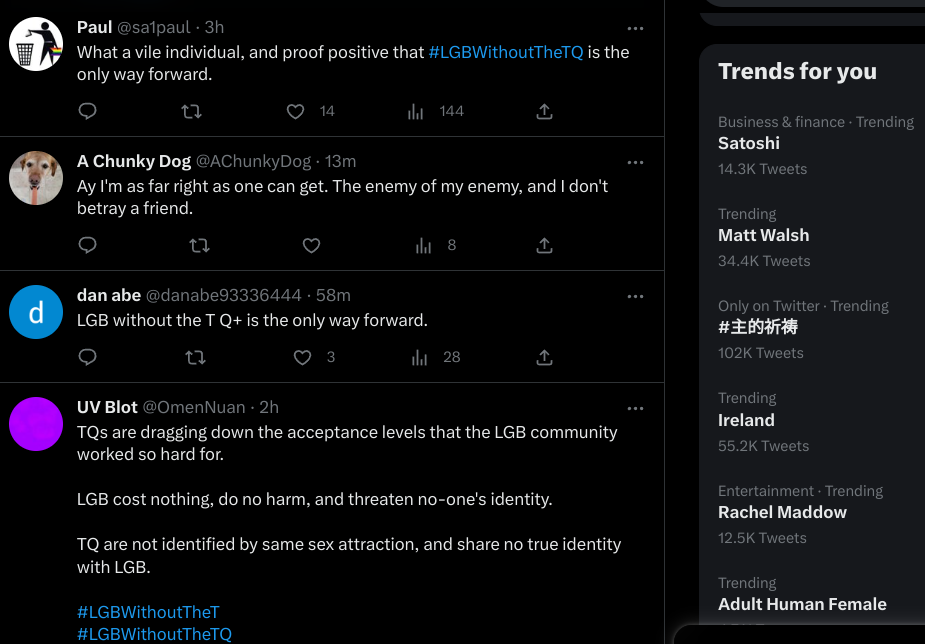Like dan abe's tweet

[x=303, y=357]
